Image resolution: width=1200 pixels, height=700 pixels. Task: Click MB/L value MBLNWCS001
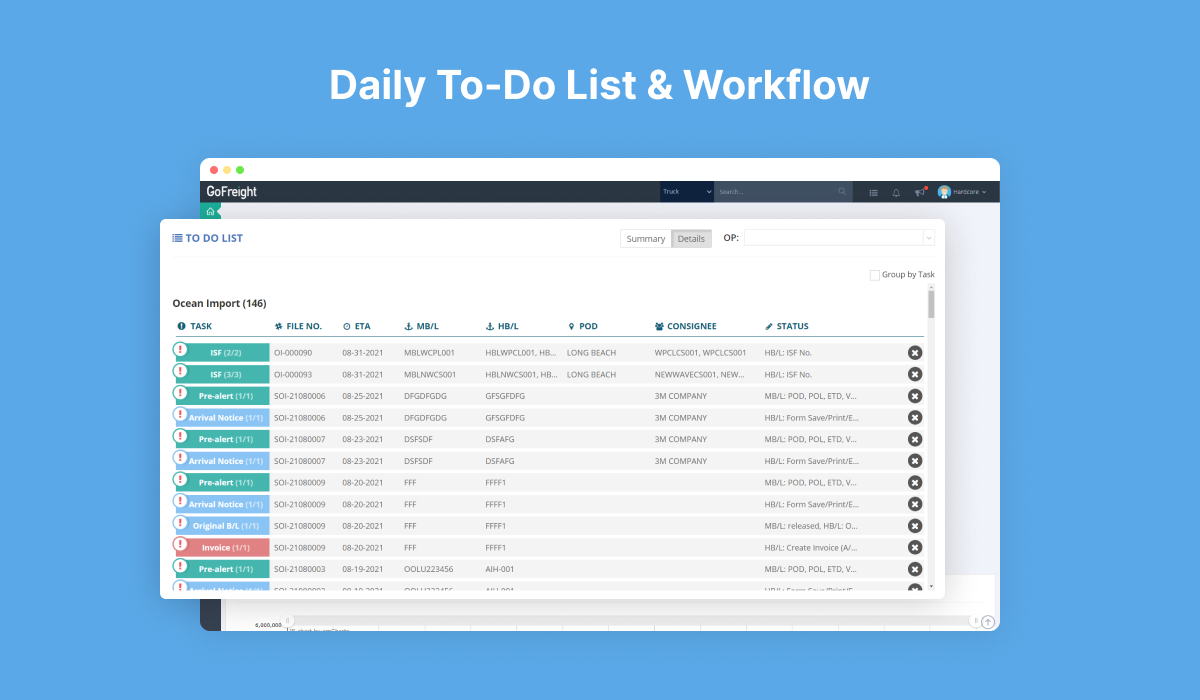pyautogui.click(x=430, y=375)
